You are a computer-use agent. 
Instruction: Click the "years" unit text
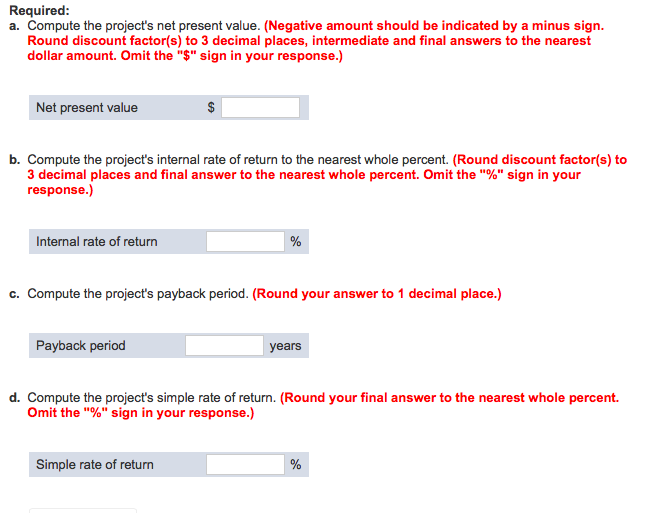click(285, 346)
